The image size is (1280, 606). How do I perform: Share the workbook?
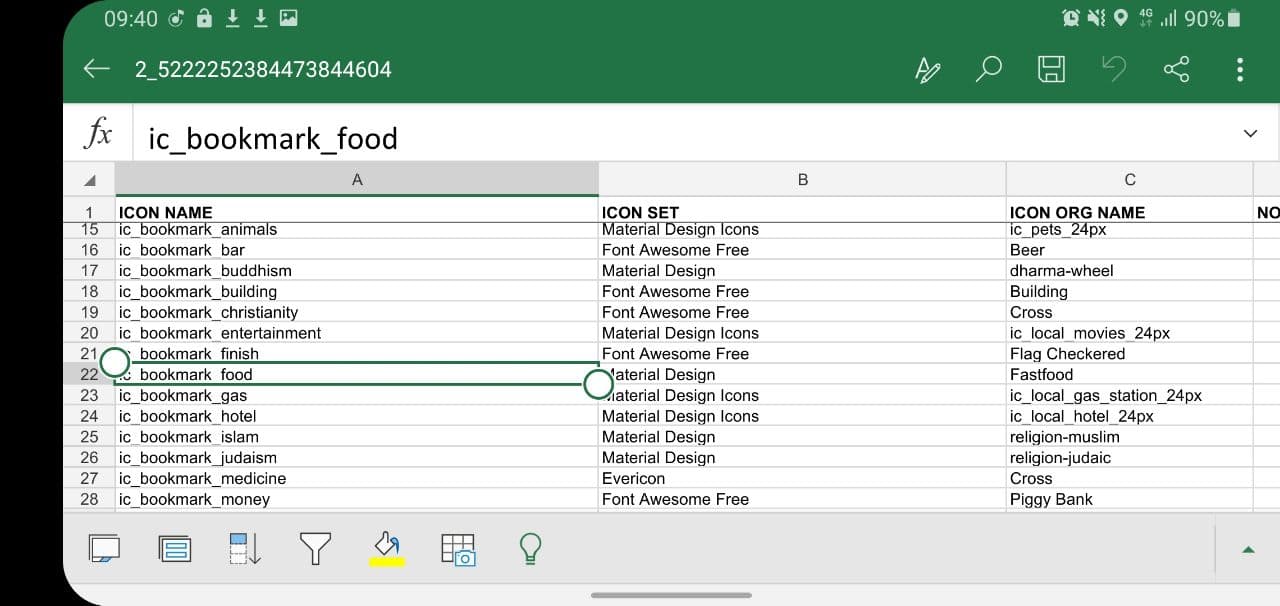click(x=1177, y=69)
